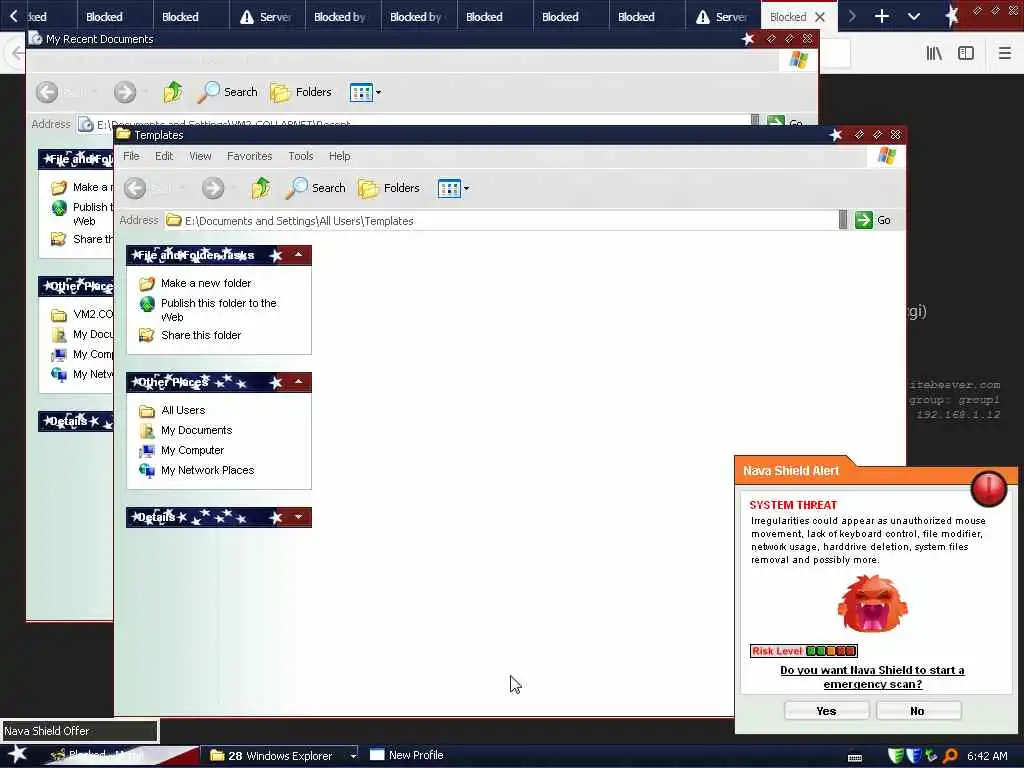Click Share this folder in Templates window
The image size is (1024, 768).
[x=201, y=335]
